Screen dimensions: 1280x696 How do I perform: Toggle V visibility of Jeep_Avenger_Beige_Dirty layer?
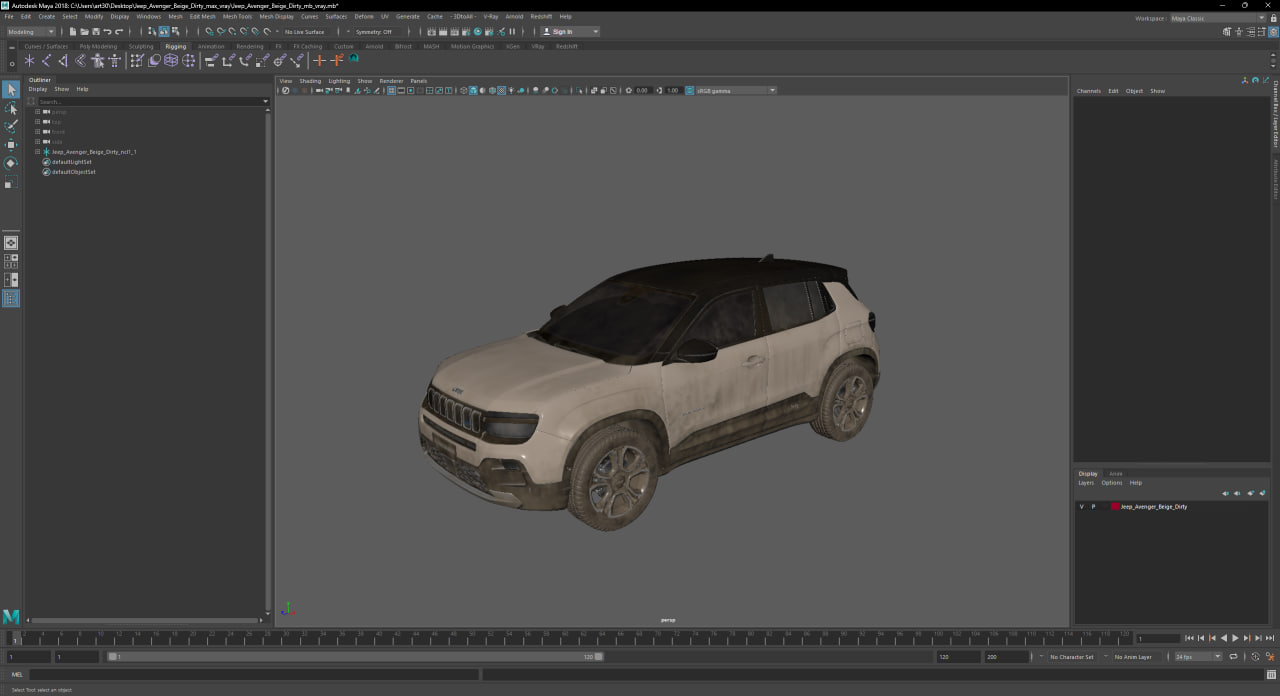[1081, 507]
